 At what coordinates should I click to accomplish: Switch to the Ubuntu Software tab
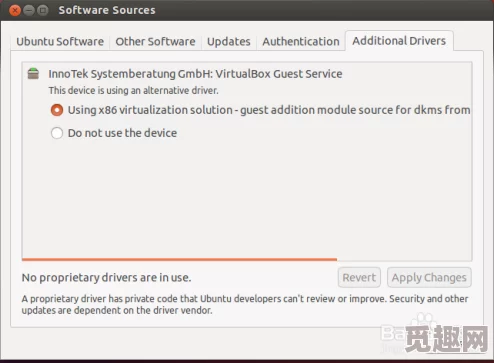[60, 42]
